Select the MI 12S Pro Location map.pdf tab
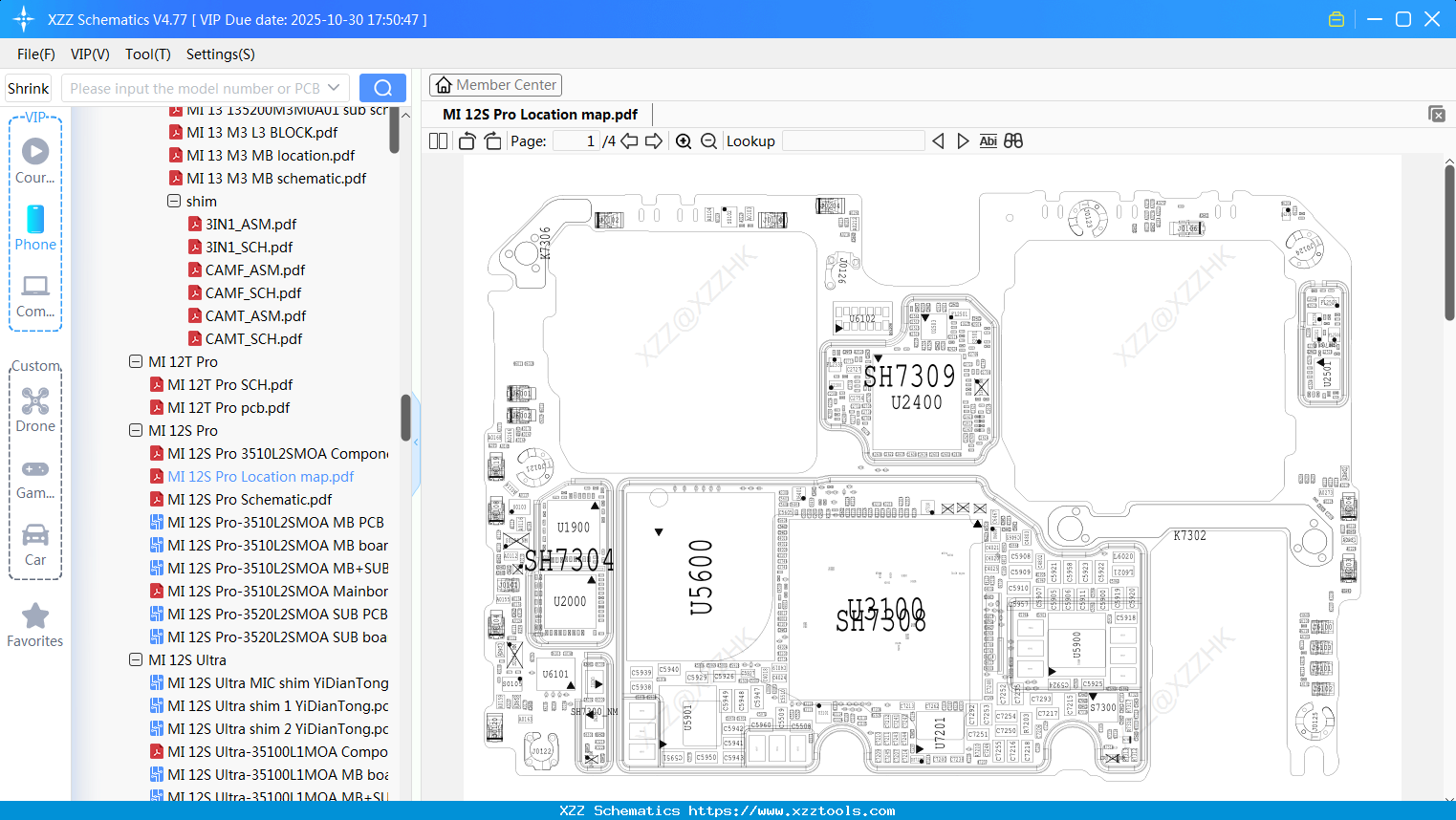Screen dimensions: 1456x820 point(538,114)
